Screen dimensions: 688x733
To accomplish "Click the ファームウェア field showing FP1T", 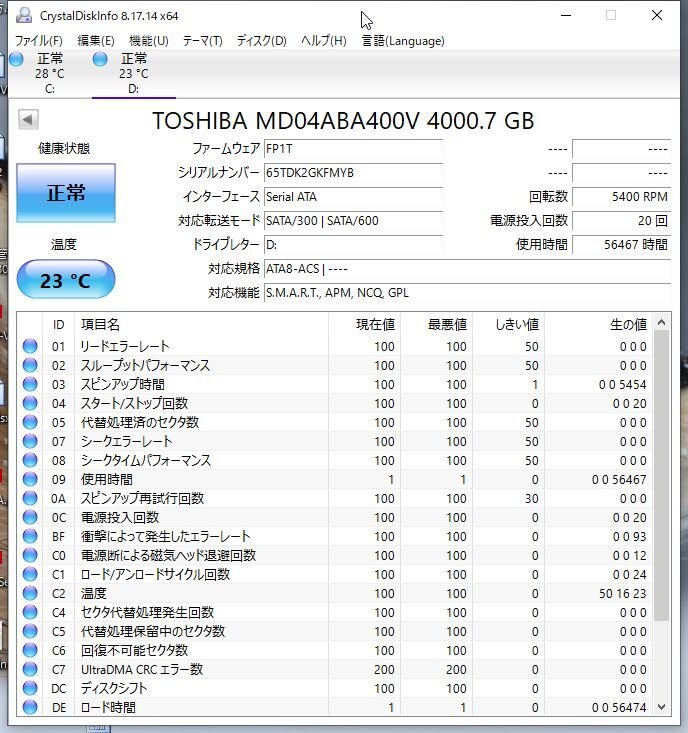I will point(353,149).
